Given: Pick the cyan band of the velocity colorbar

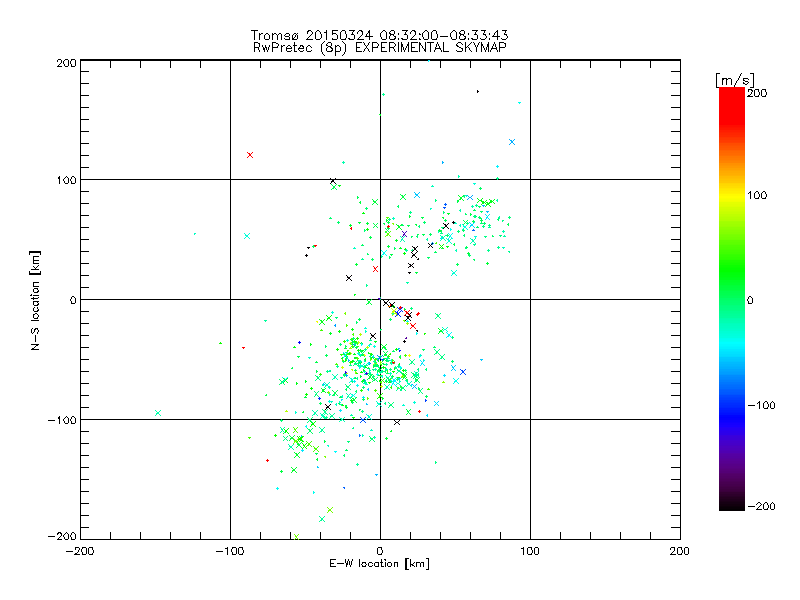Looking at the screenshot, I should [732, 342].
